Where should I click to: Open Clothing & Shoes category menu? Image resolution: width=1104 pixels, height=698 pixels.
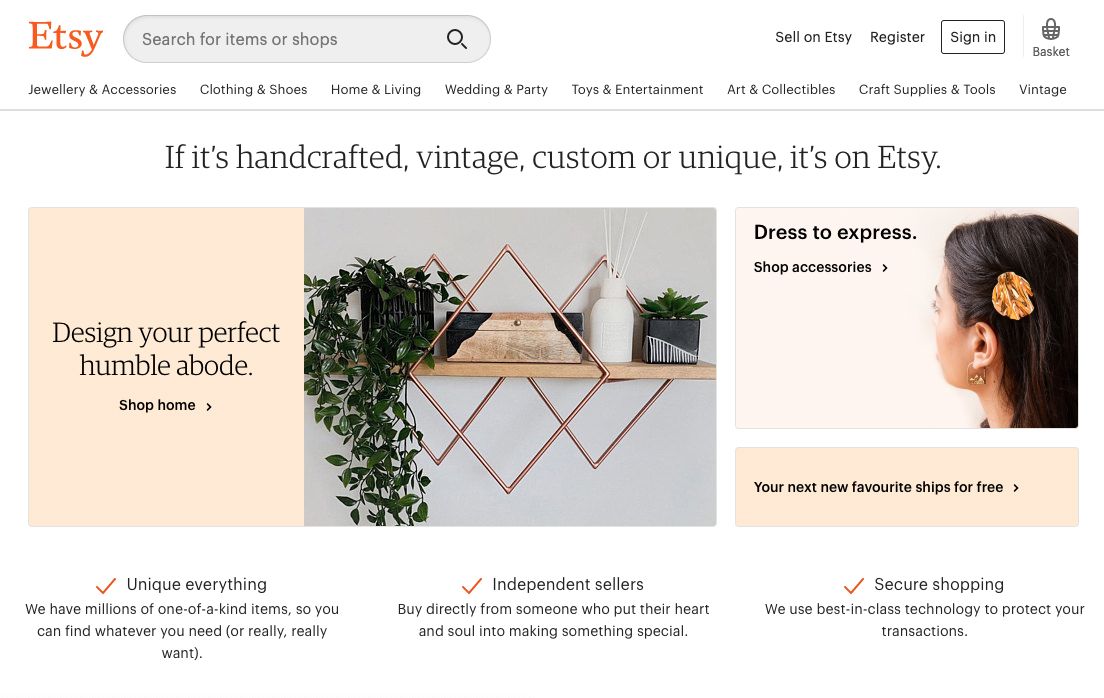click(253, 90)
